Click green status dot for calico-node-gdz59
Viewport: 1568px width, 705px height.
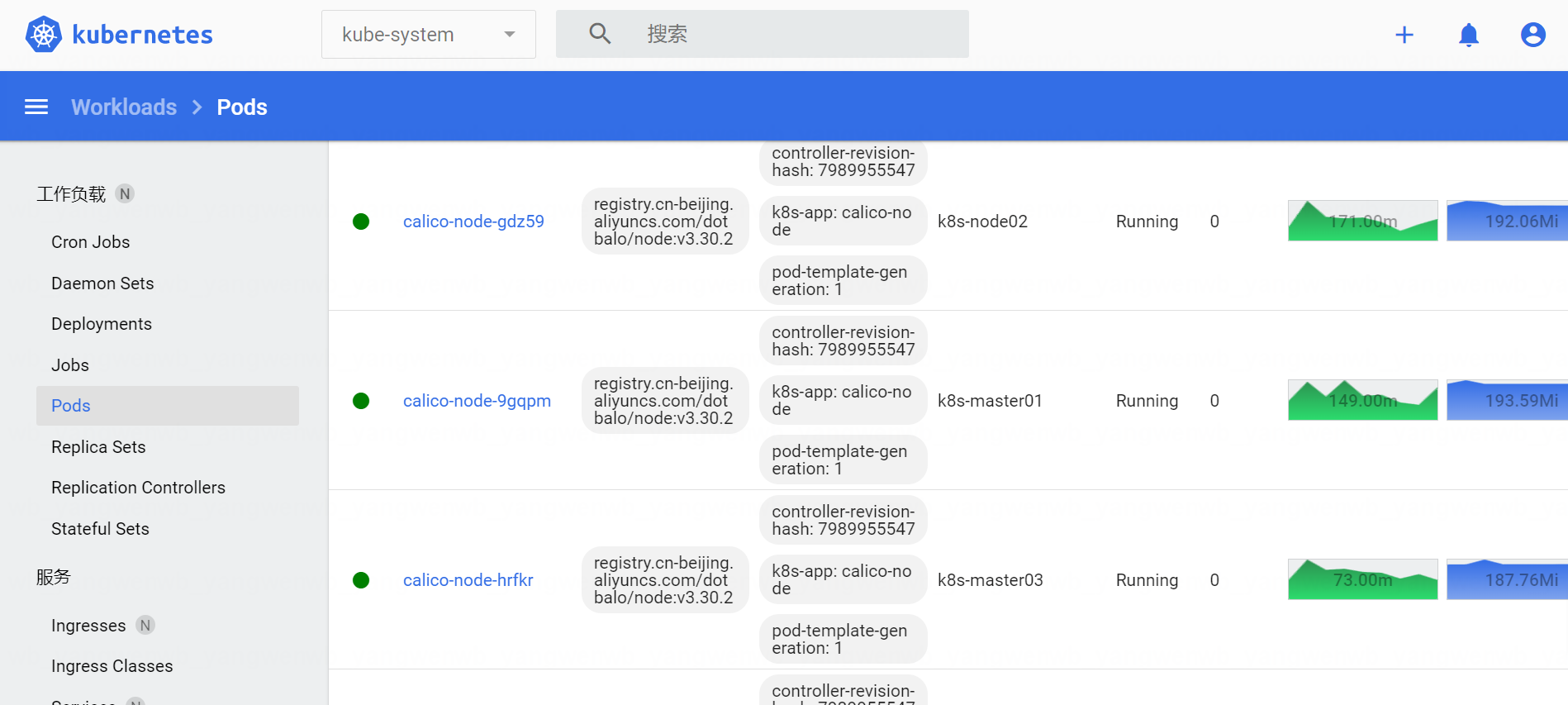(361, 222)
